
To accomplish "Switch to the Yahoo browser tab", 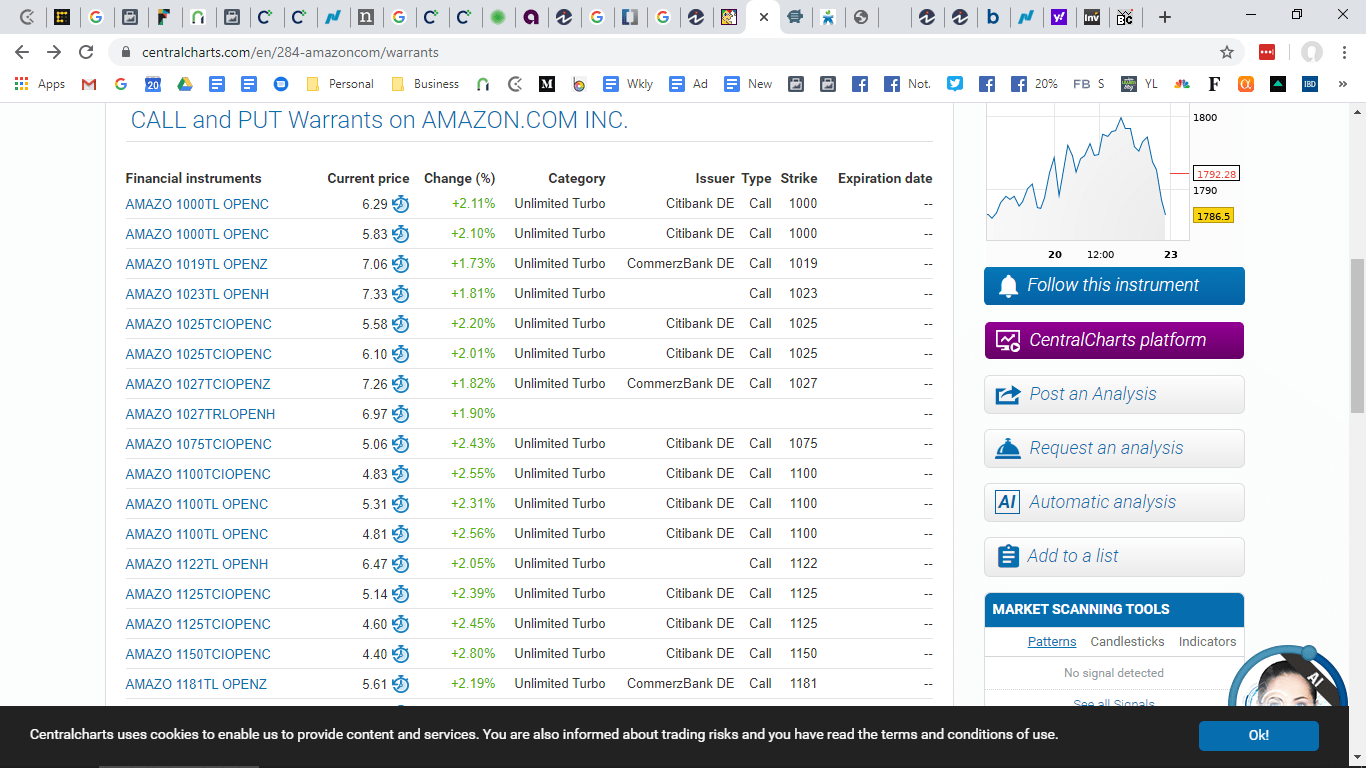I will [1059, 17].
